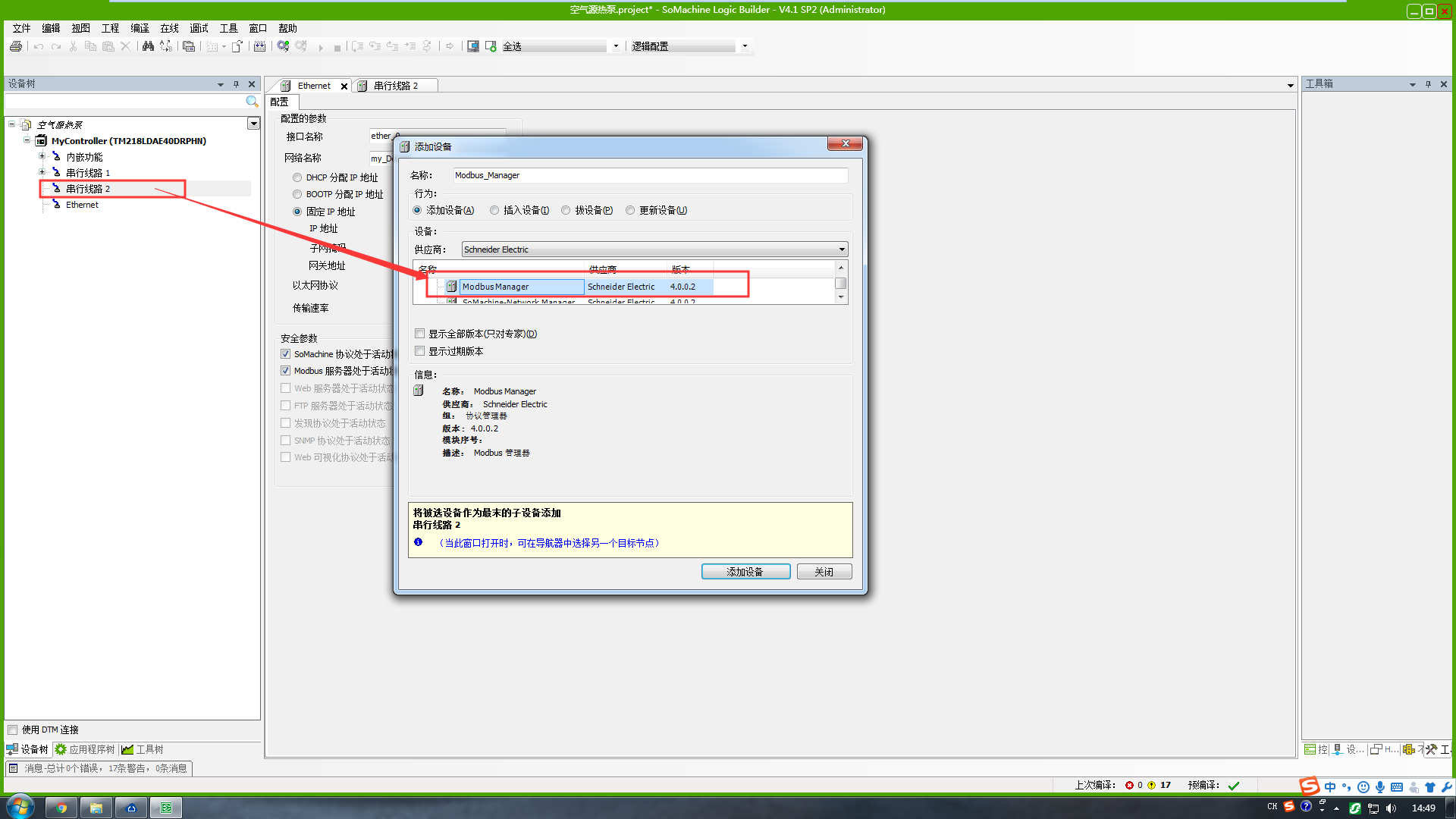
Task: Click the Sogou smiley emoji icon
Action: point(1363,786)
